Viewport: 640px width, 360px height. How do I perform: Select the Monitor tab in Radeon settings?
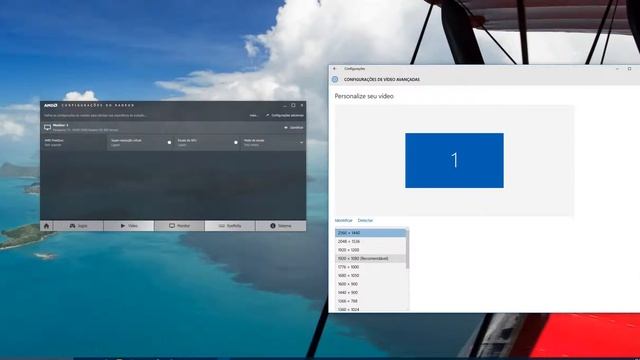pos(180,226)
